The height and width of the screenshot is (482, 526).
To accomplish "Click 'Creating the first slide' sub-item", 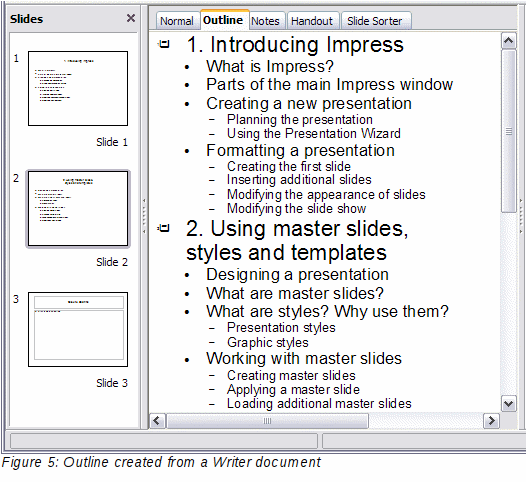I will tap(289, 166).
